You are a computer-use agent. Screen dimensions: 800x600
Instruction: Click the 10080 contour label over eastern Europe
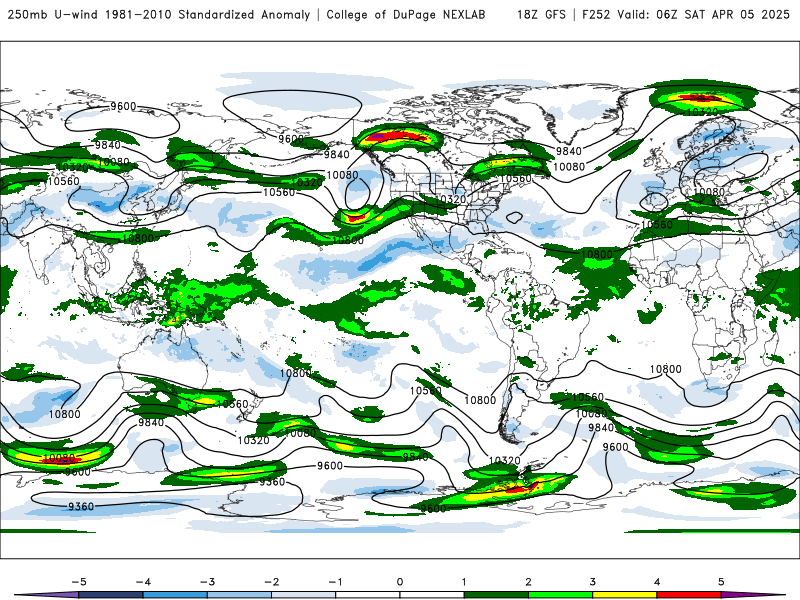tap(709, 192)
